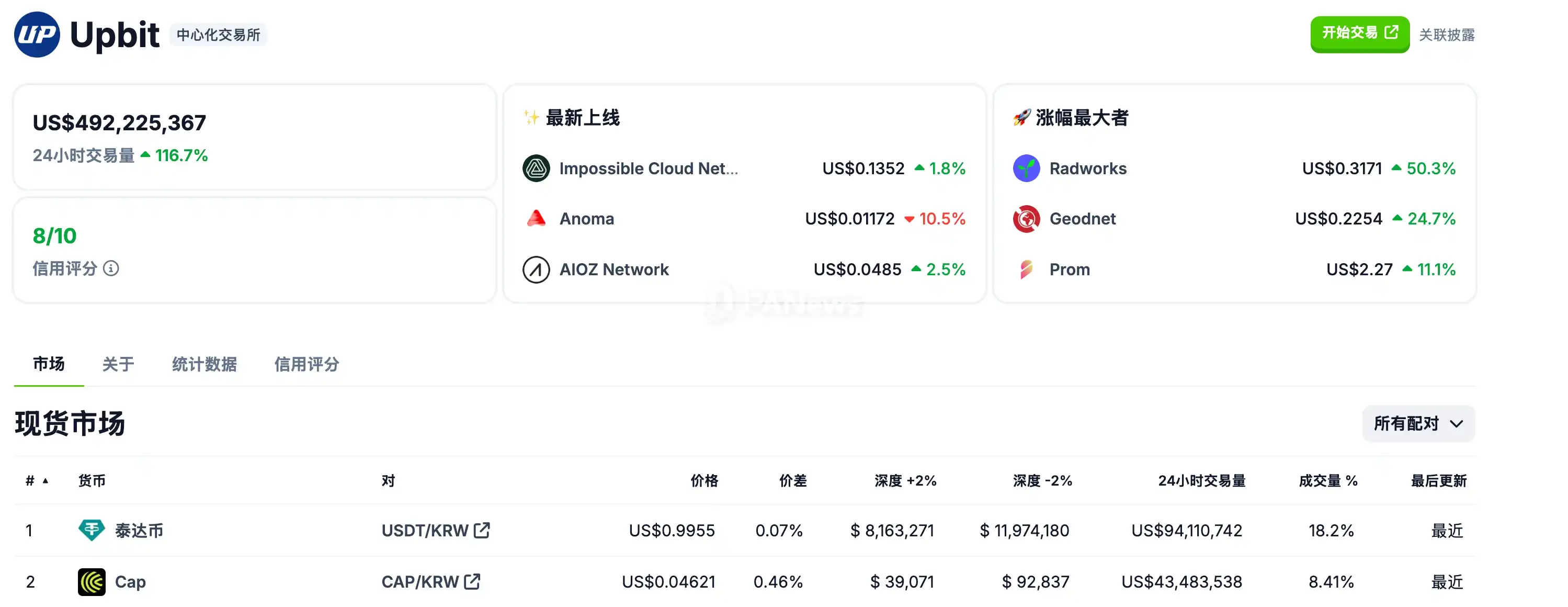Click the 18.2% volume share cell
This screenshot has width=1568, height=607.
click(x=1331, y=530)
